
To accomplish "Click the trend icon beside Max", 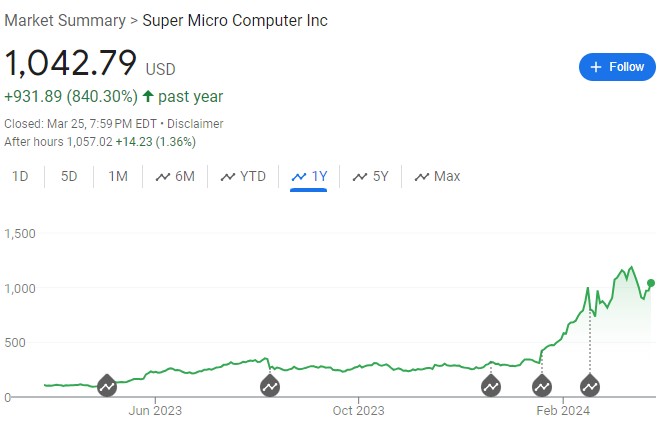I will [x=422, y=177].
